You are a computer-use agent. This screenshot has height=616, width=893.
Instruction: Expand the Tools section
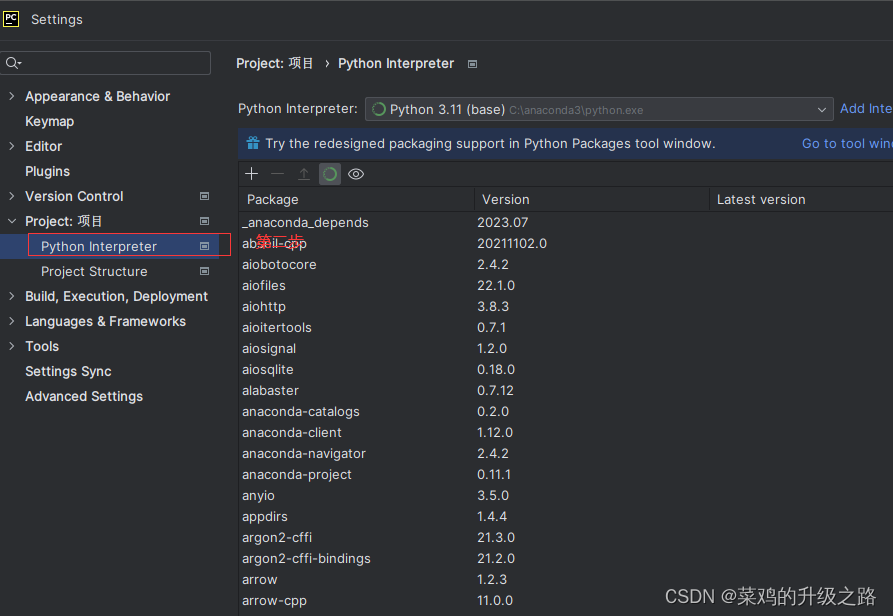12,346
